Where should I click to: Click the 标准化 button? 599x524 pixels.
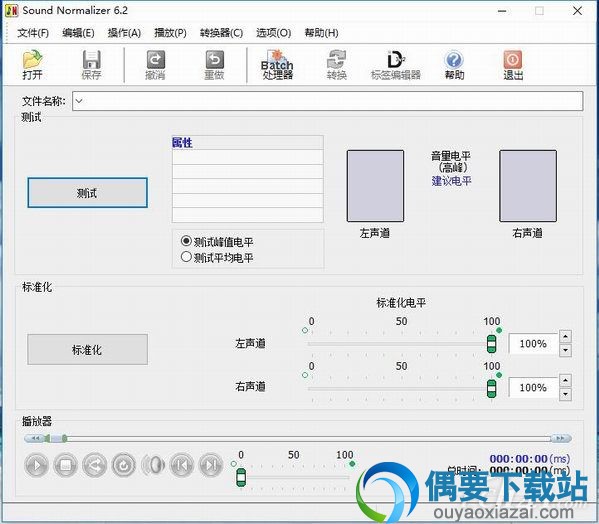87,349
